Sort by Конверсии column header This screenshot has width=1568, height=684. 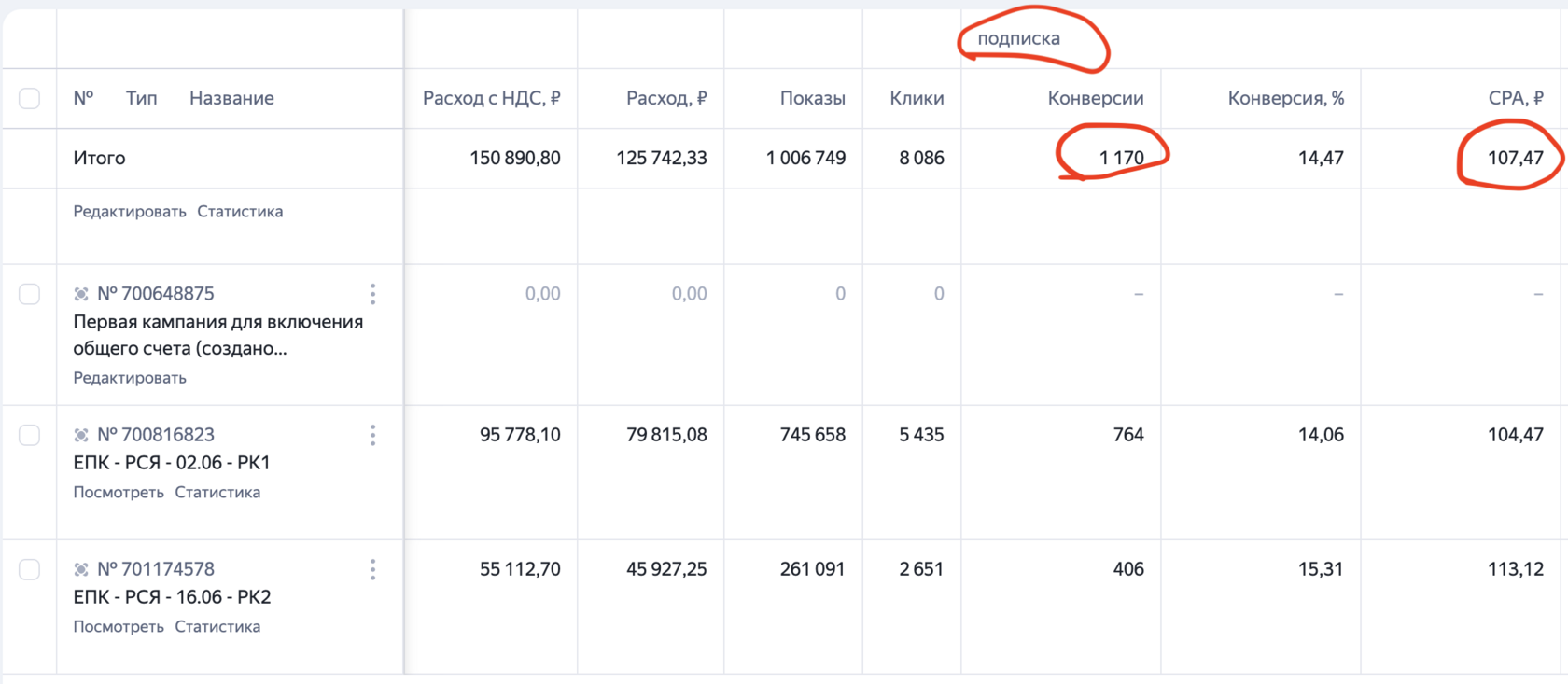tap(1096, 98)
